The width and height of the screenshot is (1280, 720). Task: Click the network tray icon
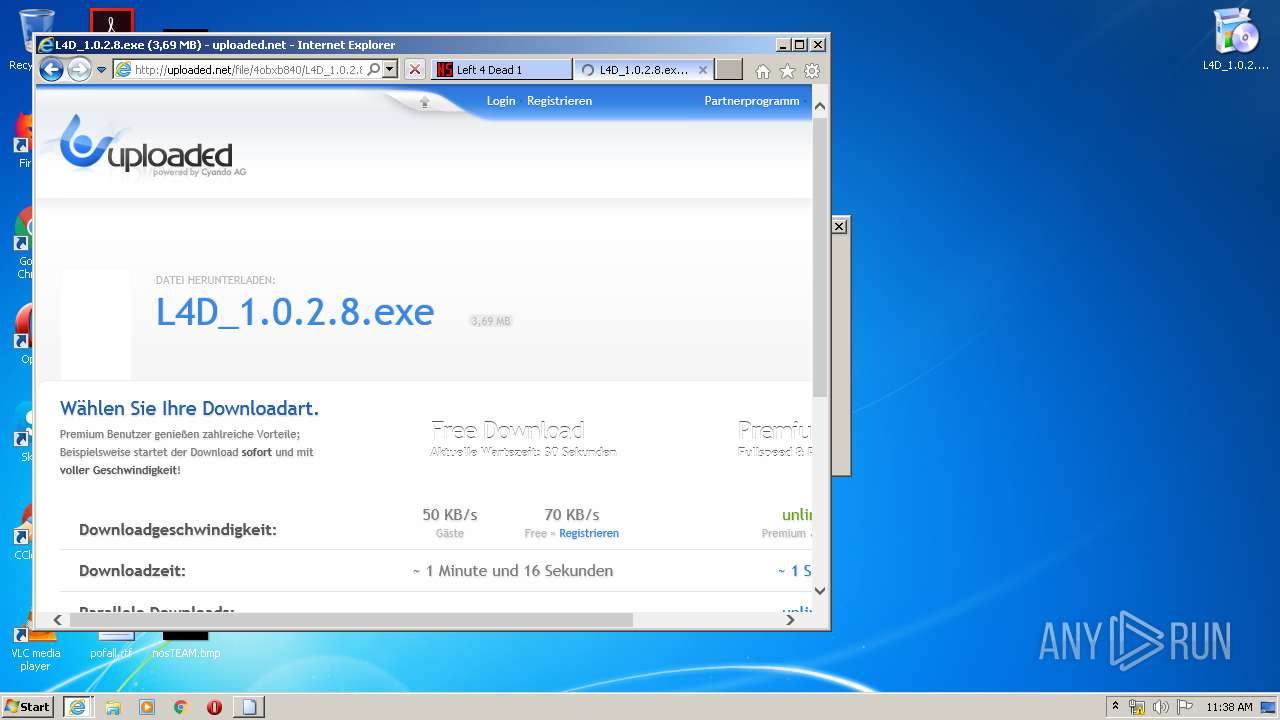click(x=1137, y=707)
